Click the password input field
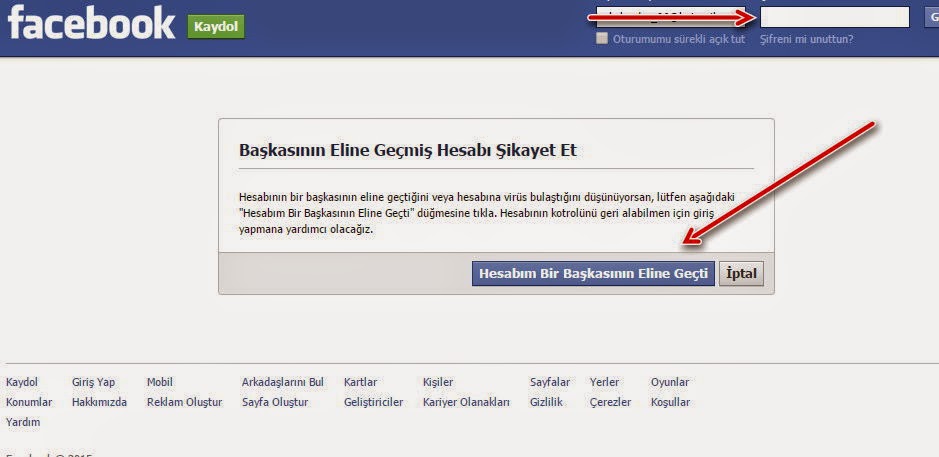 (835, 17)
